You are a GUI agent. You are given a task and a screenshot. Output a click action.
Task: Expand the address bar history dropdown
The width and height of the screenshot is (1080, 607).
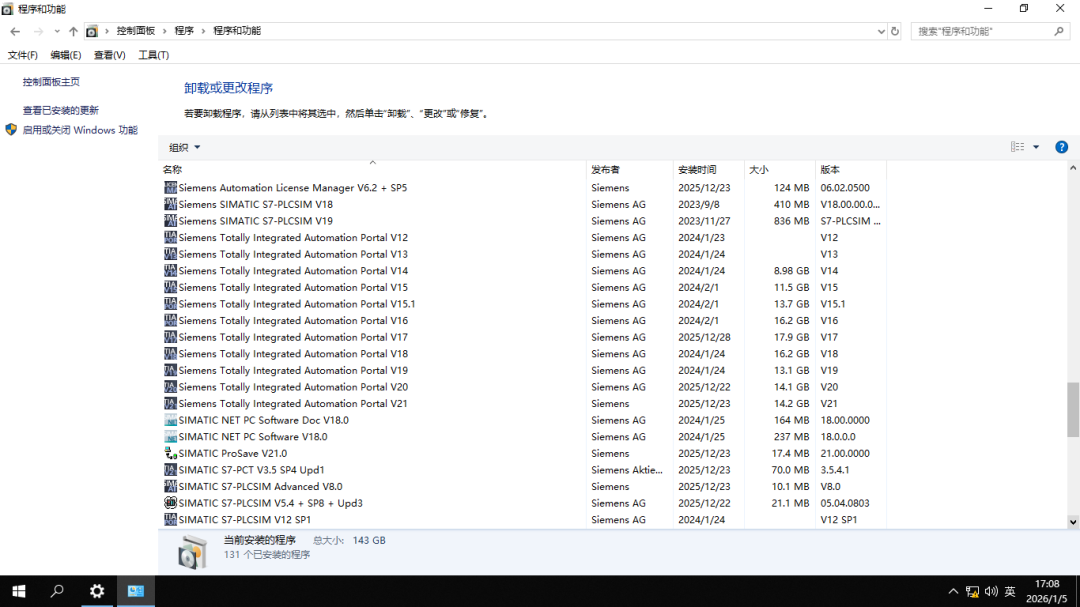(880, 31)
